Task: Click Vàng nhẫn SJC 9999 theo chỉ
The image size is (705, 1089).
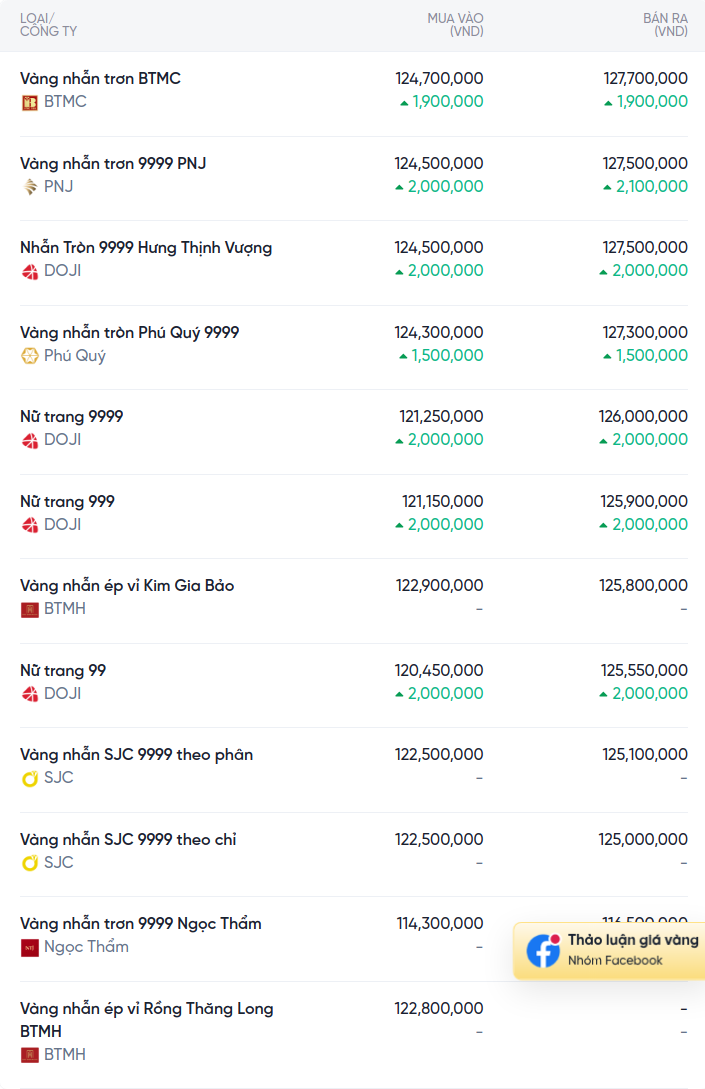Action: click(x=128, y=839)
